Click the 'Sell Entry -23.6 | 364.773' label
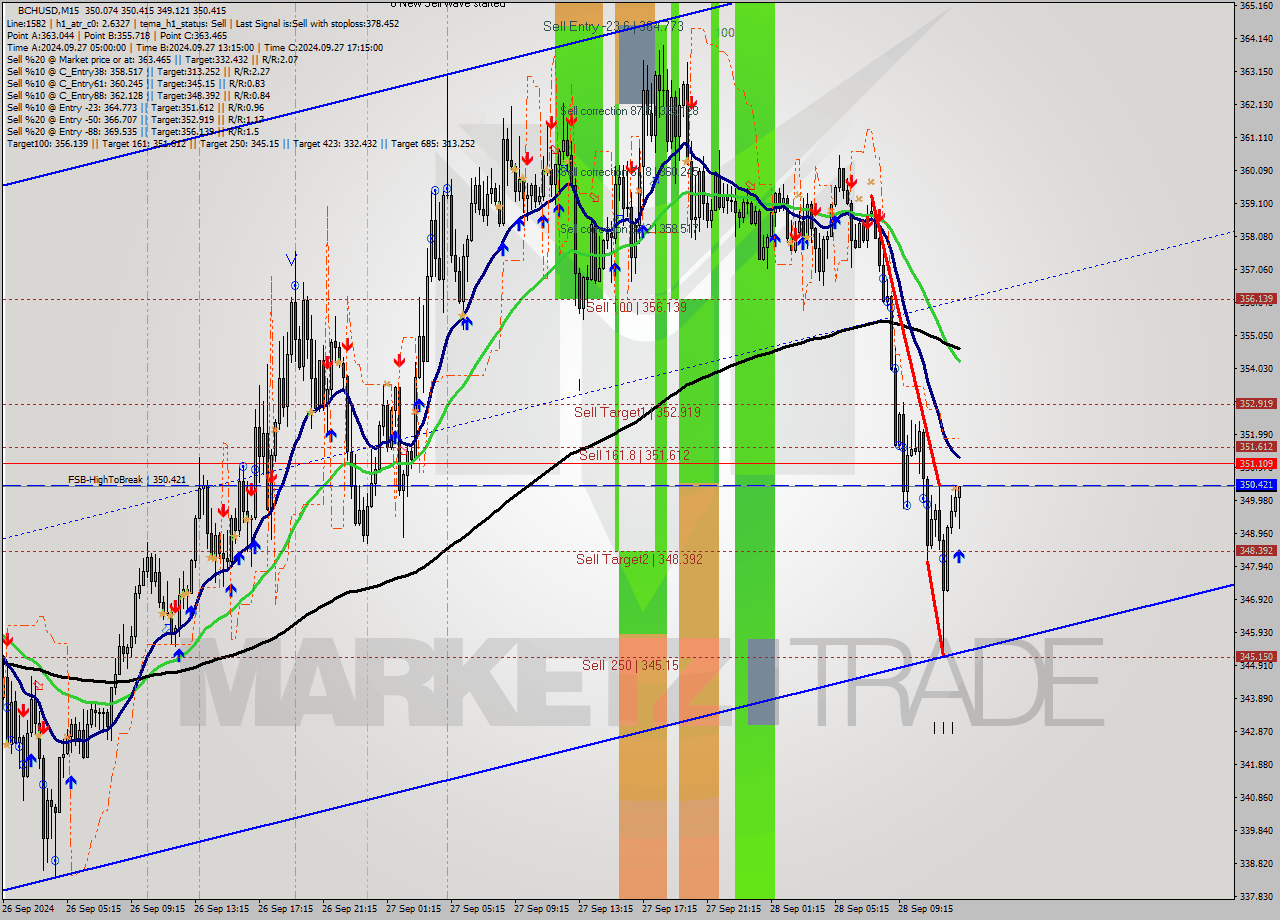The height and width of the screenshot is (920, 1280). 613,27
